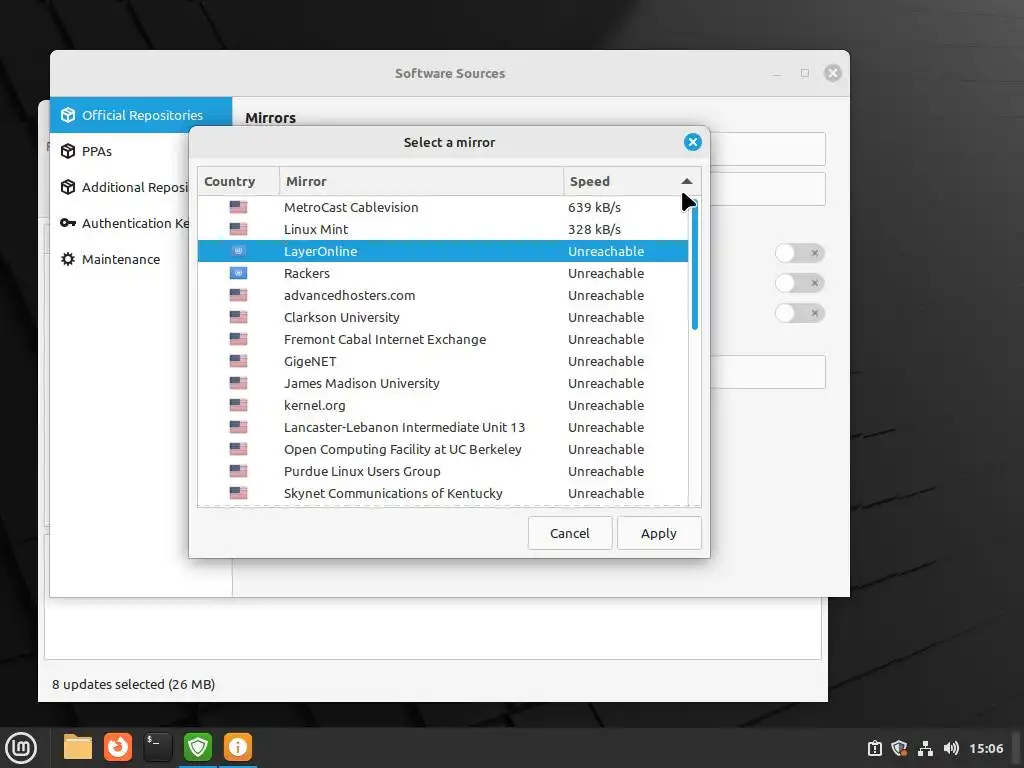Sort mirrors by the Speed column

click(632, 181)
